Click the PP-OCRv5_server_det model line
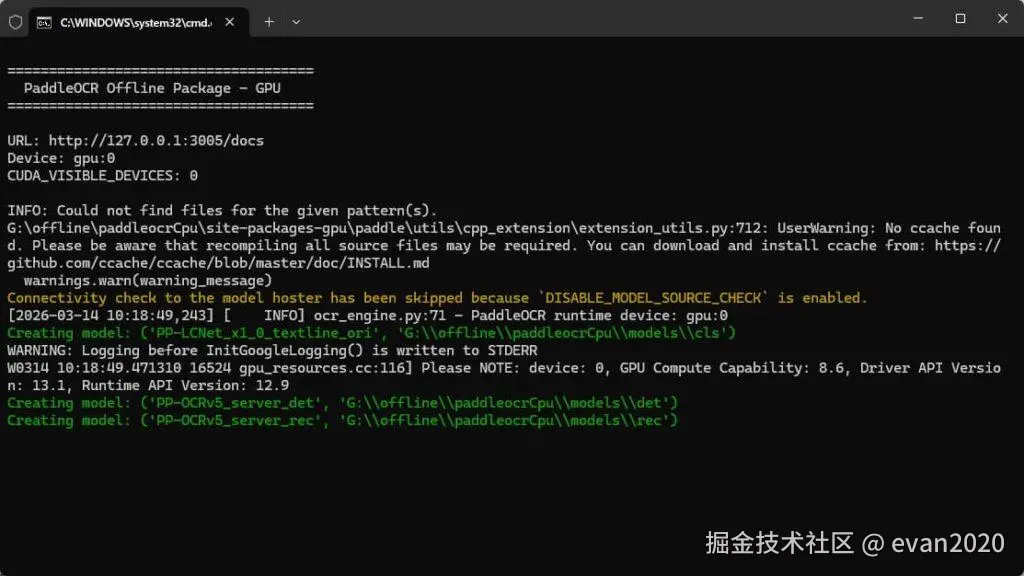1024x576 pixels. [x=343, y=403]
